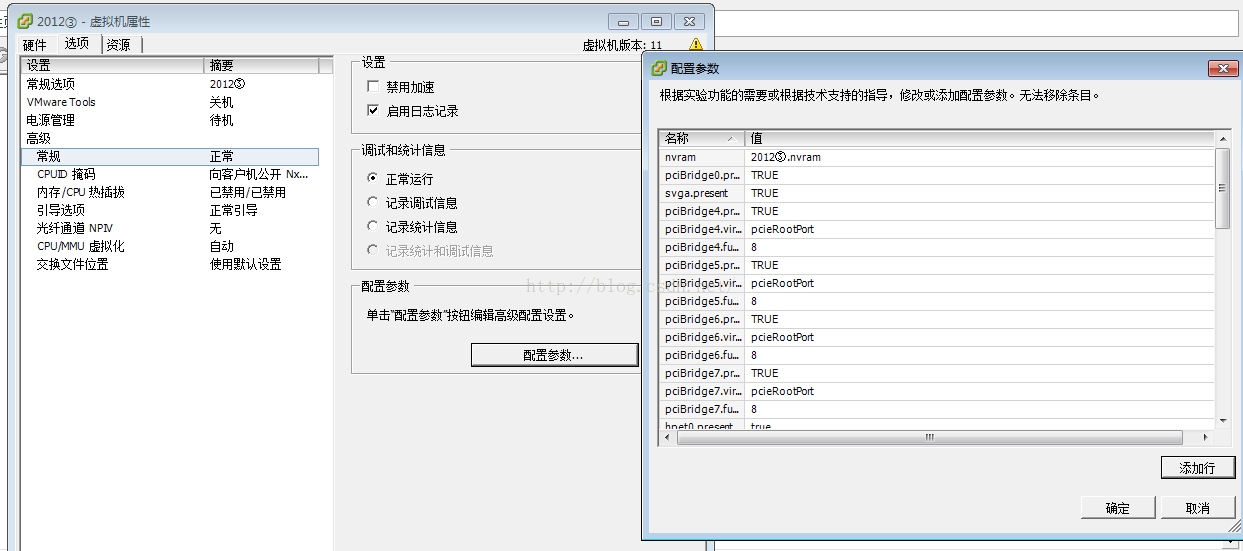Select the nvram parameter row
This screenshot has height=551, width=1243.
pyautogui.click(x=937, y=157)
